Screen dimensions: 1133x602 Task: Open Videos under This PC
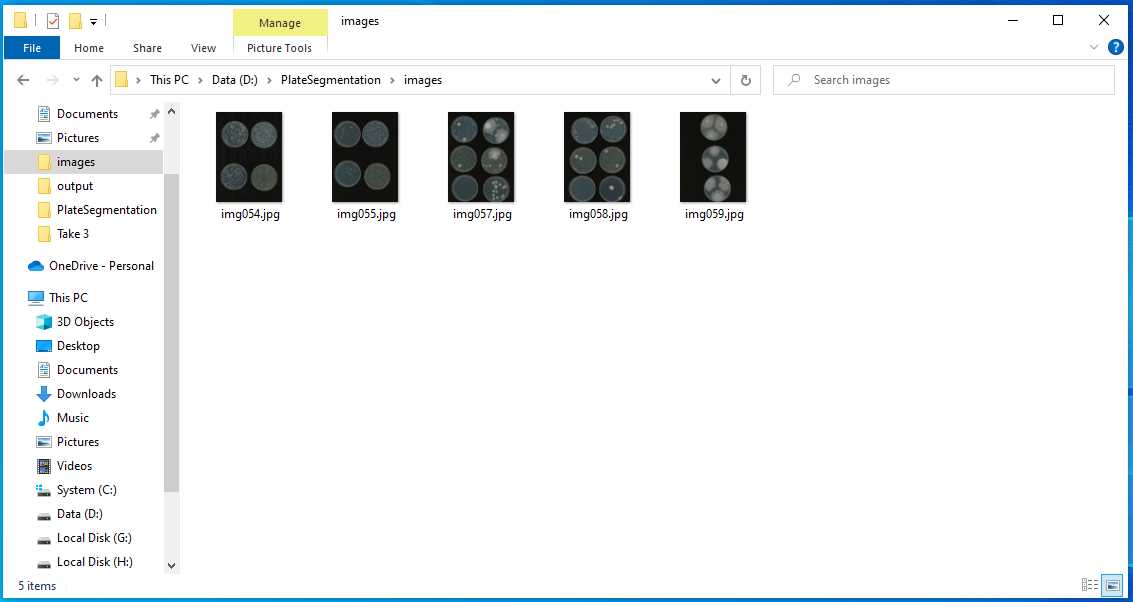(x=74, y=465)
